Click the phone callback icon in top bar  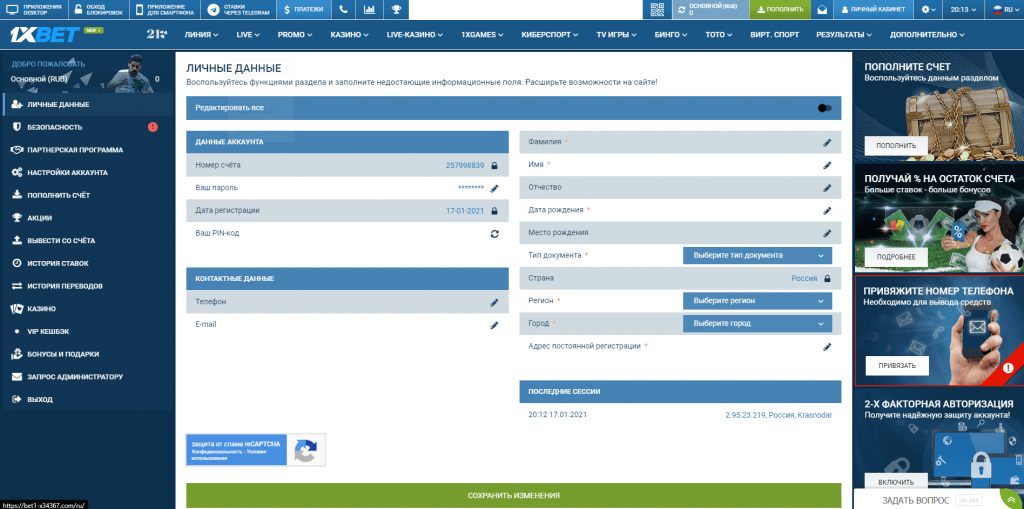click(x=344, y=10)
